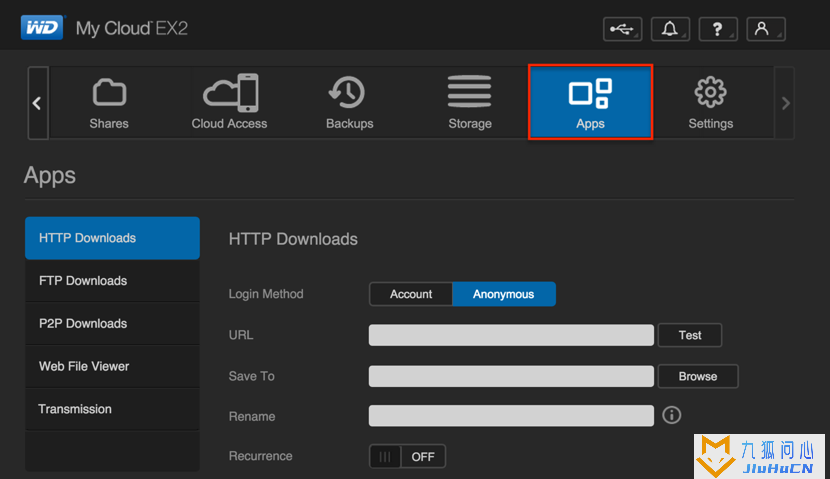Open the Settings gear section

click(710, 103)
